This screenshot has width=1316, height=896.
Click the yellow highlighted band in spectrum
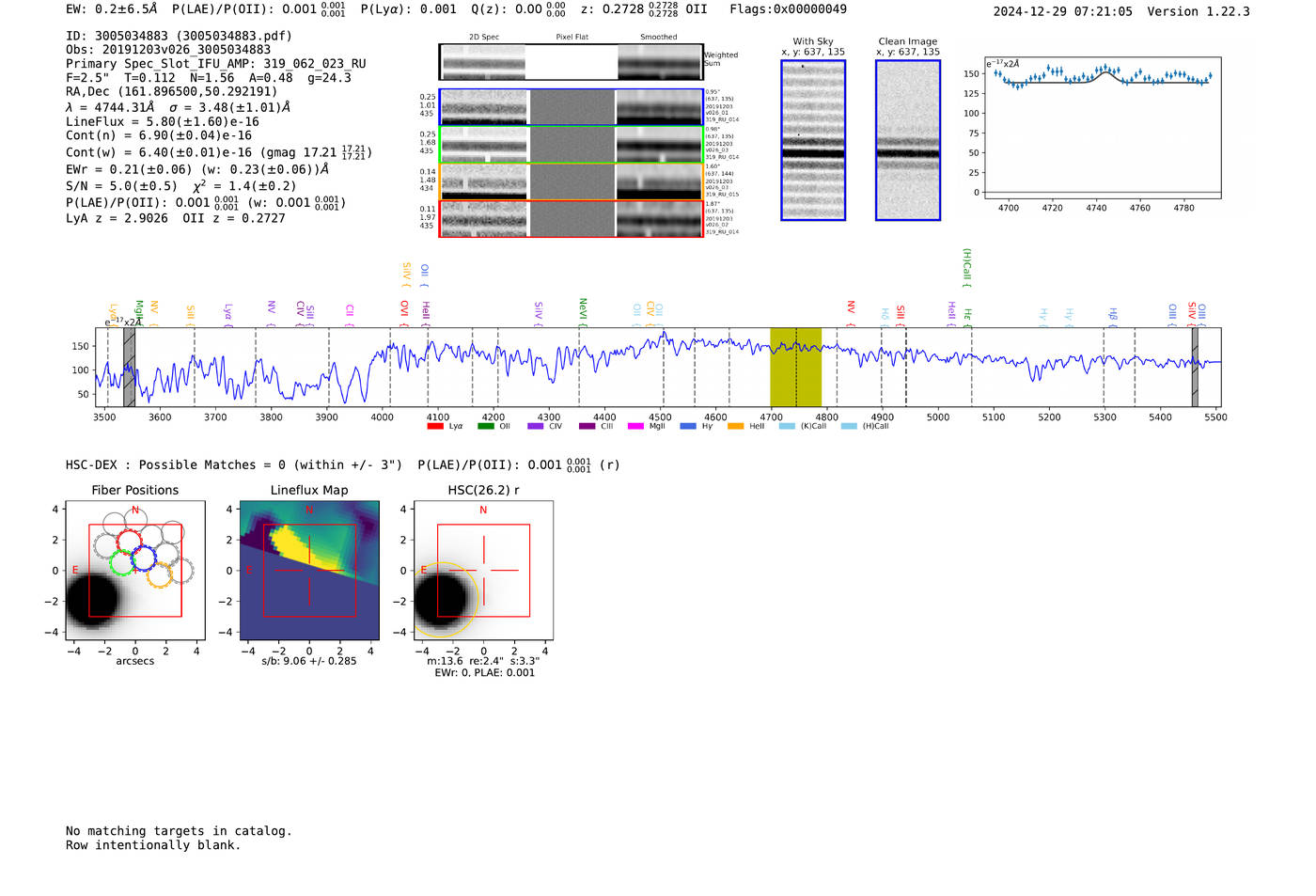point(795,367)
